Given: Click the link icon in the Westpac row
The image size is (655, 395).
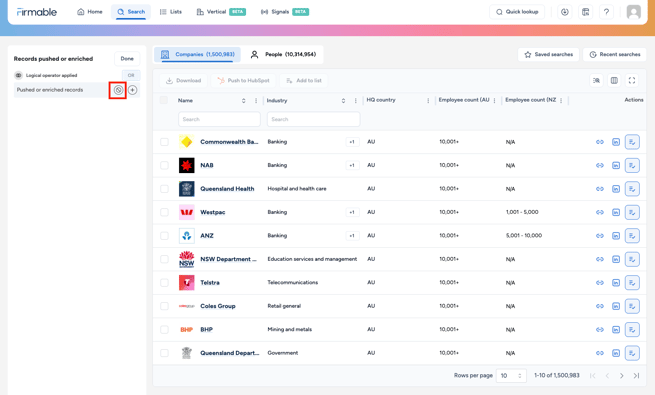Looking at the screenshot, I should tap(600, 212).
